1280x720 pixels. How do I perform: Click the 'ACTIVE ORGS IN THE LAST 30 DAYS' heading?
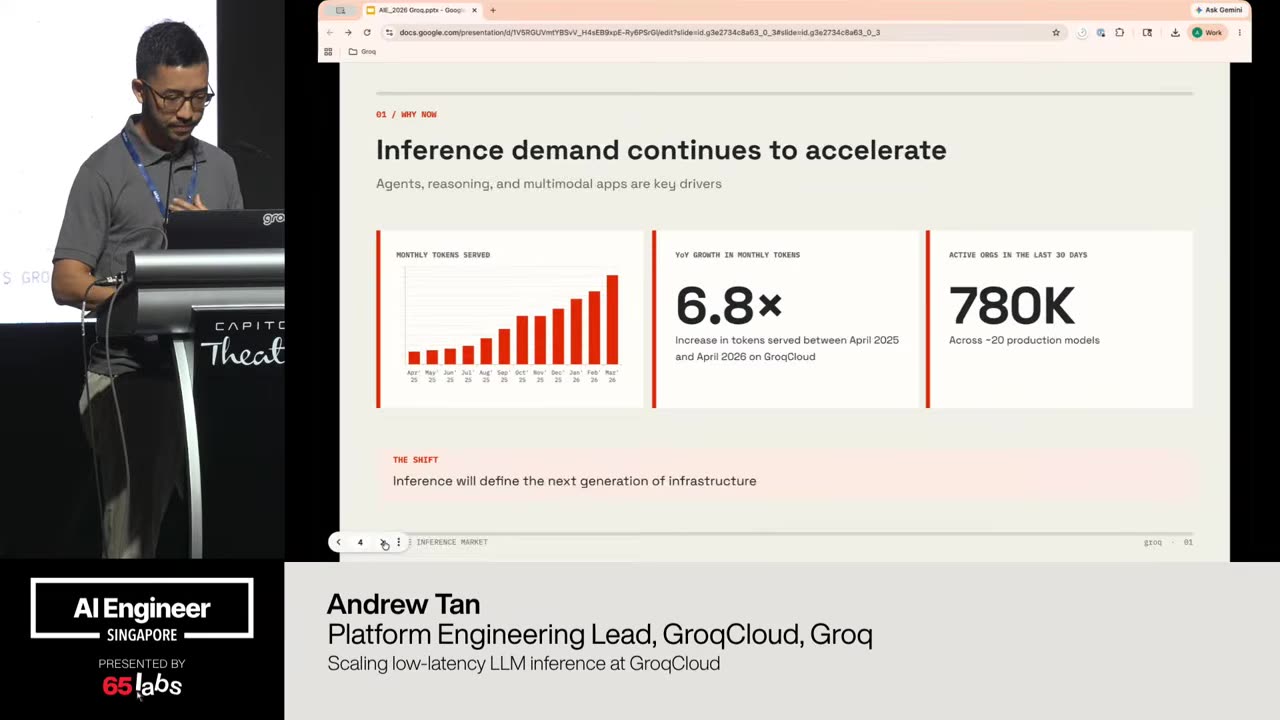1018,255
